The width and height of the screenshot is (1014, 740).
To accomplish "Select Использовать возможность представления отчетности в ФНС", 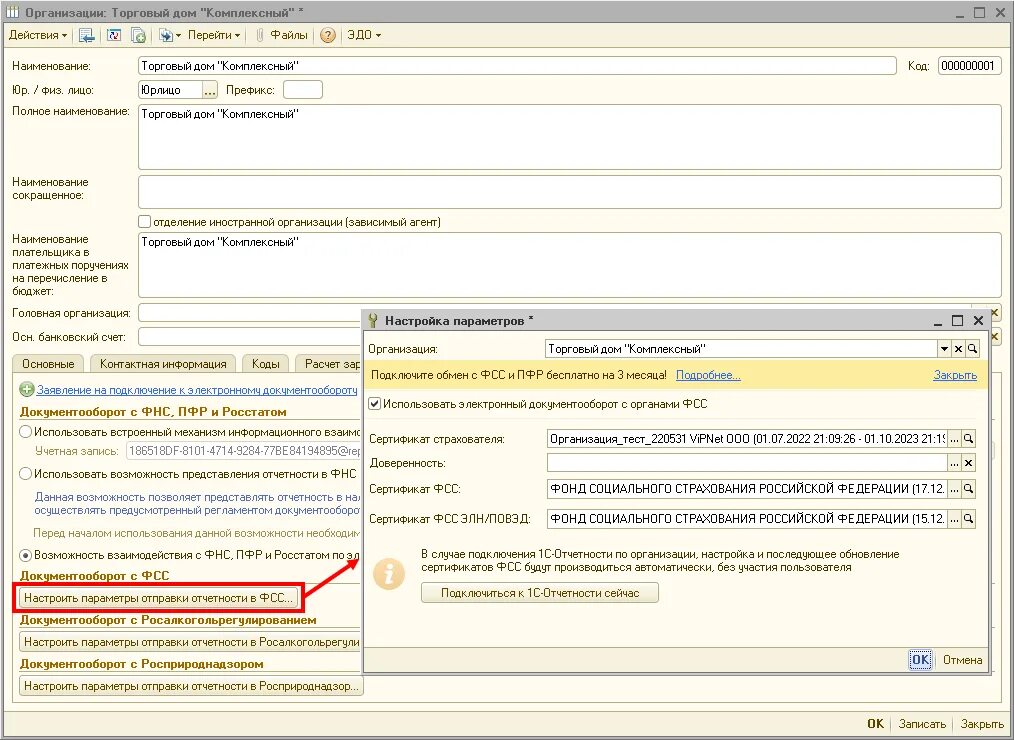I will [x=25, y=473].
